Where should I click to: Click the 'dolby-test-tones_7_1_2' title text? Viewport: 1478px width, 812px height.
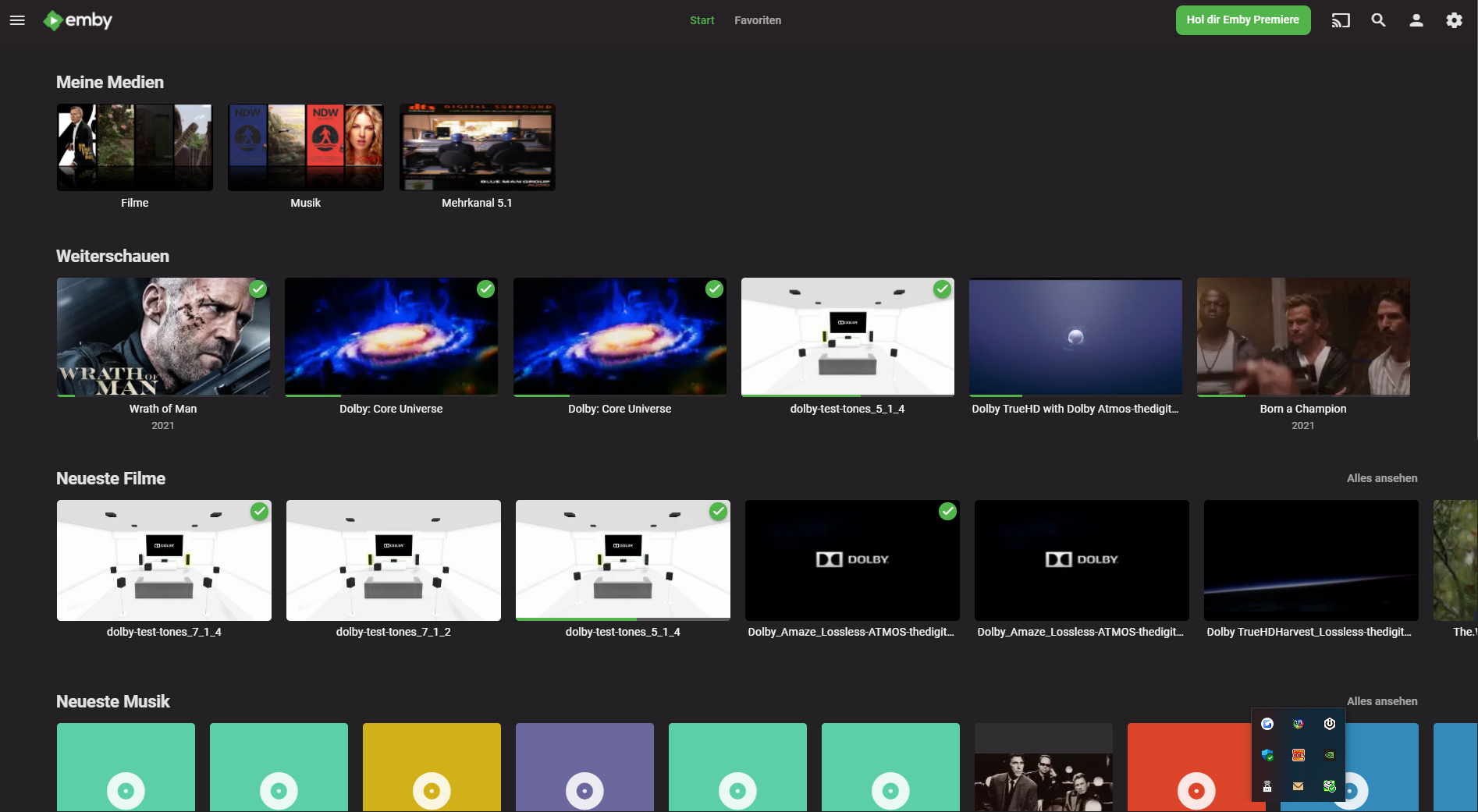[x=393, y=632]
